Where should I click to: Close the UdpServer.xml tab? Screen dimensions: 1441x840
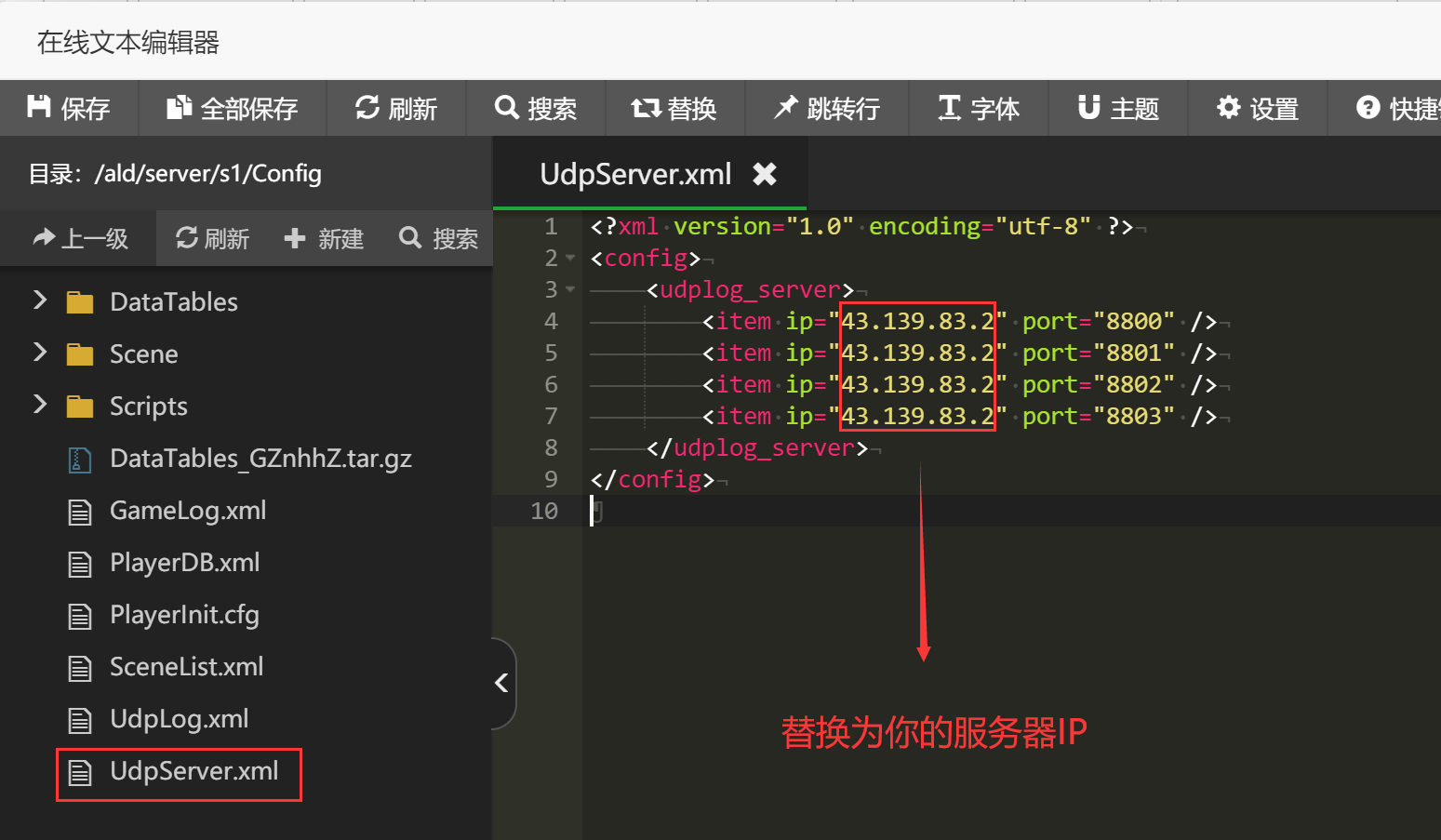pyautogui.click(x=765, y=174)
